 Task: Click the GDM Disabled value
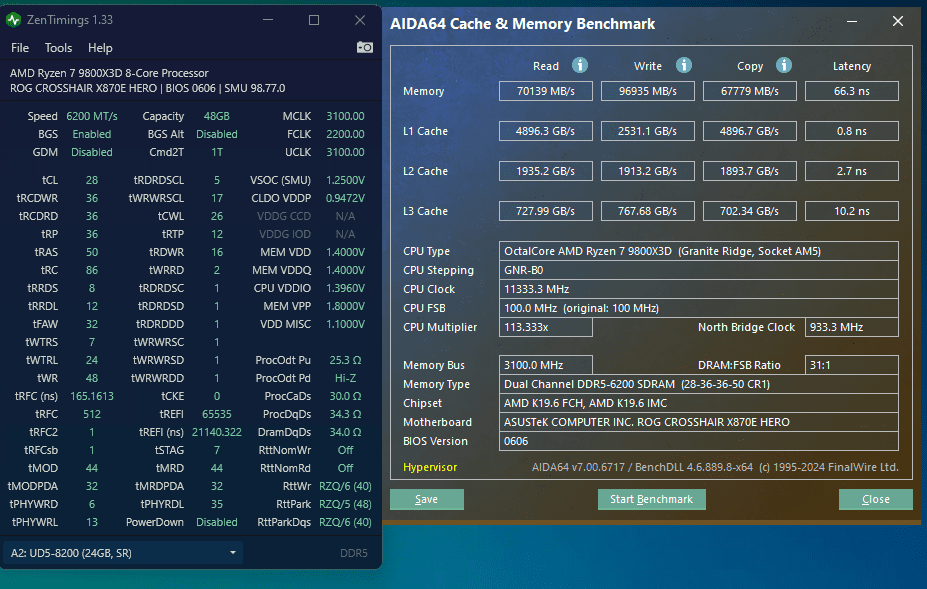[x=92, y=152]
